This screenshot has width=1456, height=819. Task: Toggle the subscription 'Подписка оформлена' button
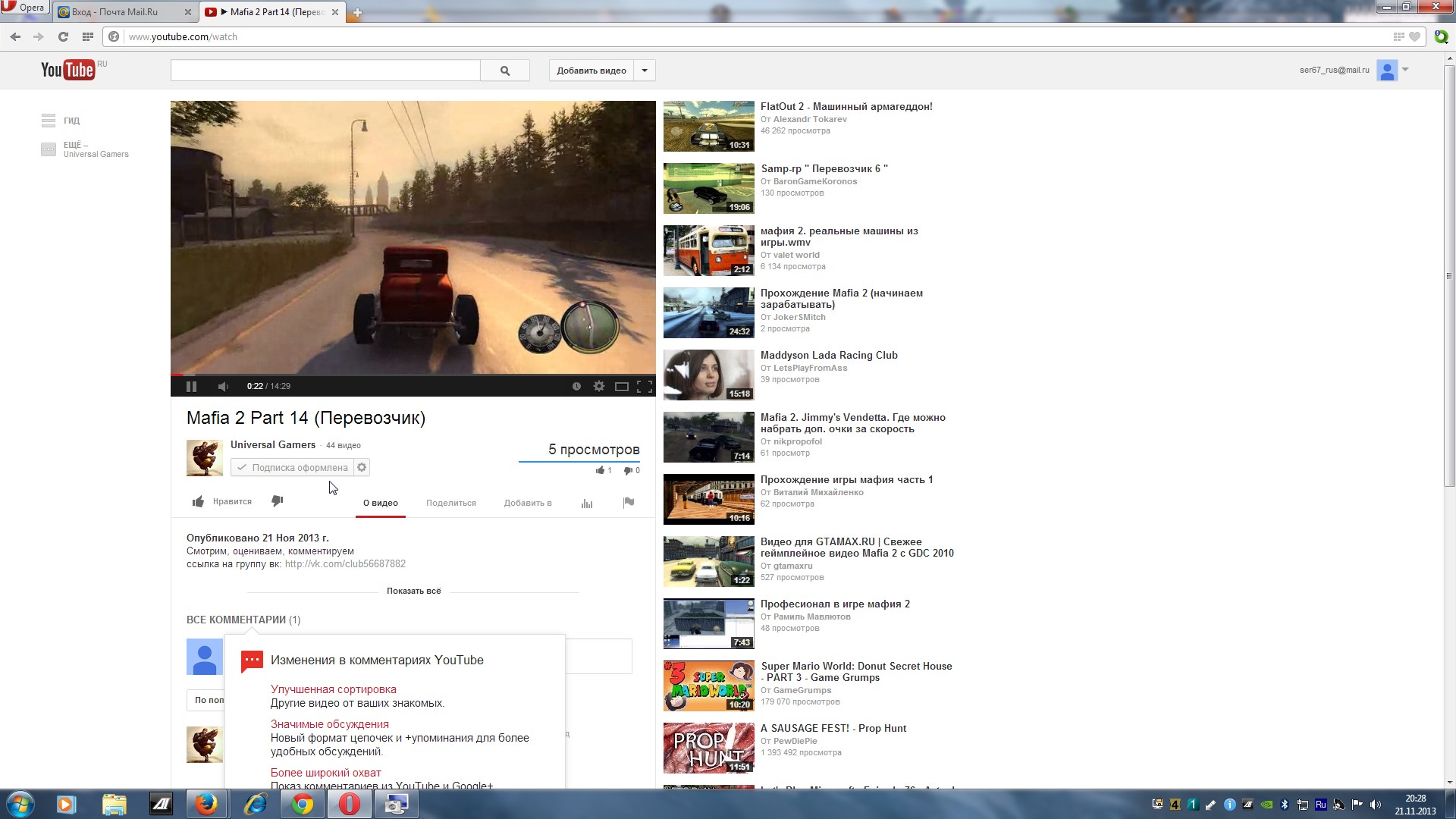293,468
